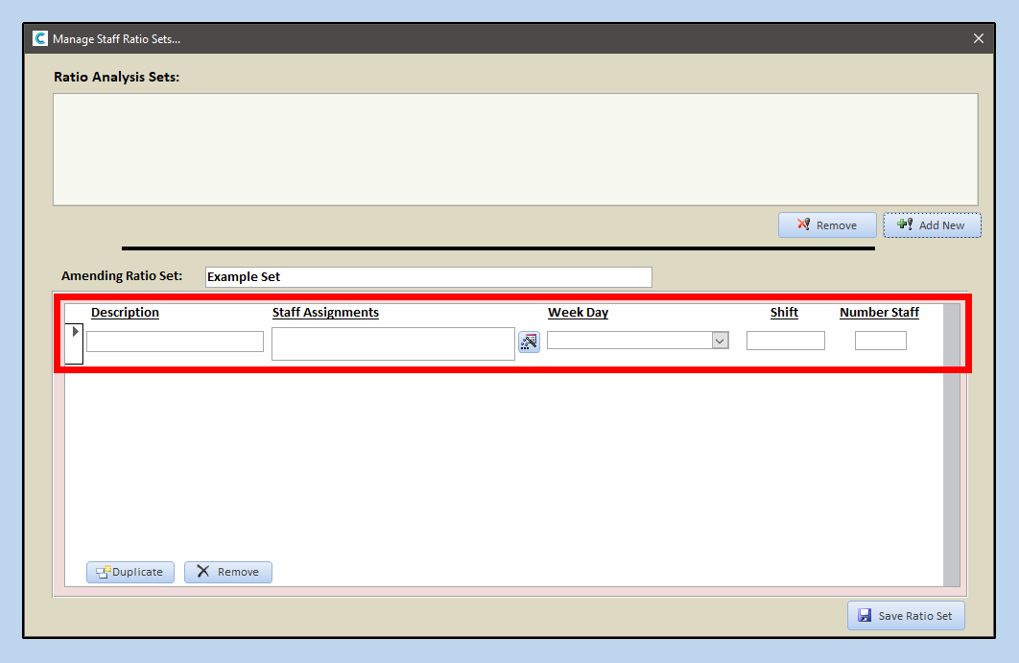The height and width of the screenshot is (663, 1019).
Task: Remove the selected ratio analysis set
Action: pos(827,225)
